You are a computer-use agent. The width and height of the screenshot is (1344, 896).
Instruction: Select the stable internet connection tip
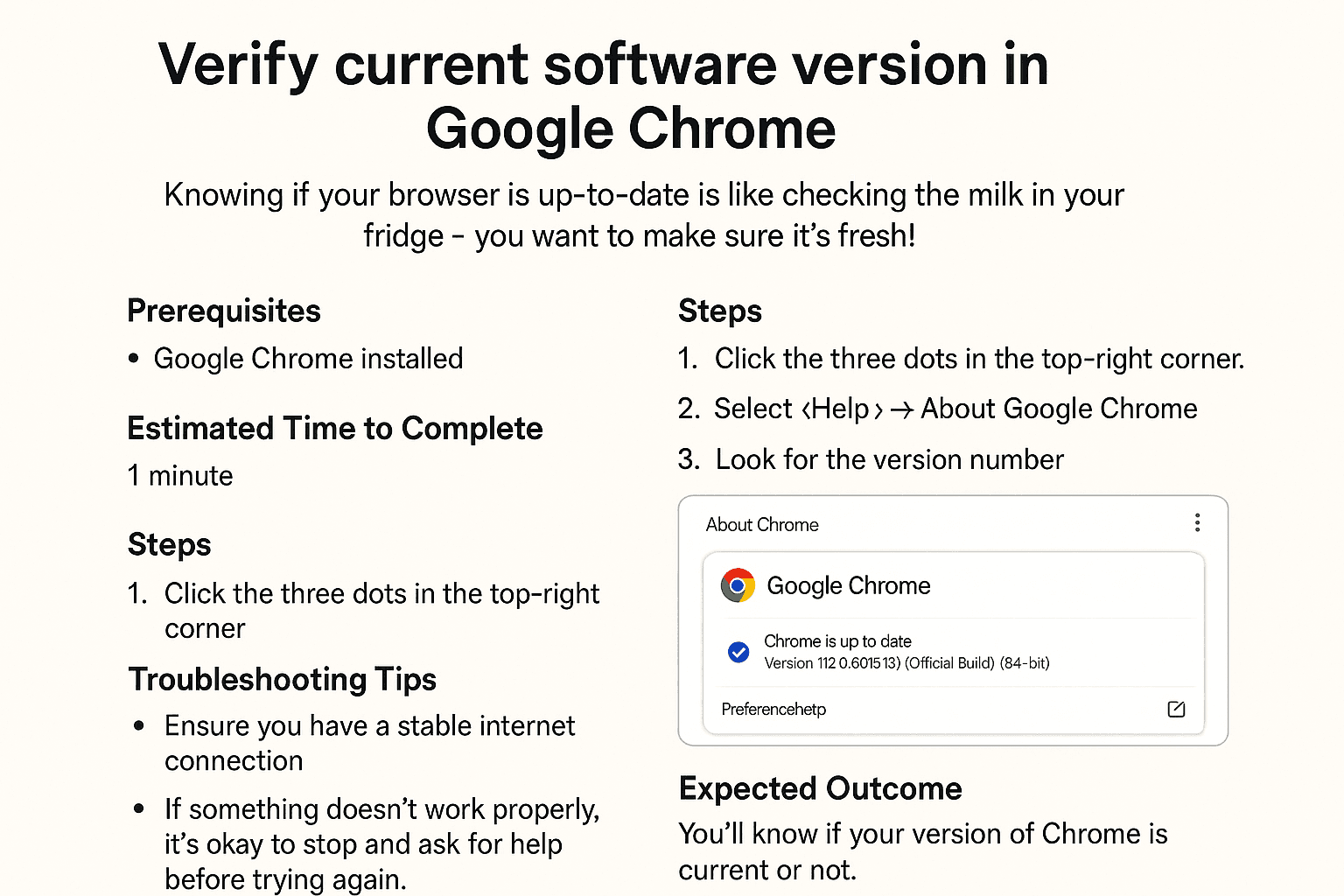point(369,743)
